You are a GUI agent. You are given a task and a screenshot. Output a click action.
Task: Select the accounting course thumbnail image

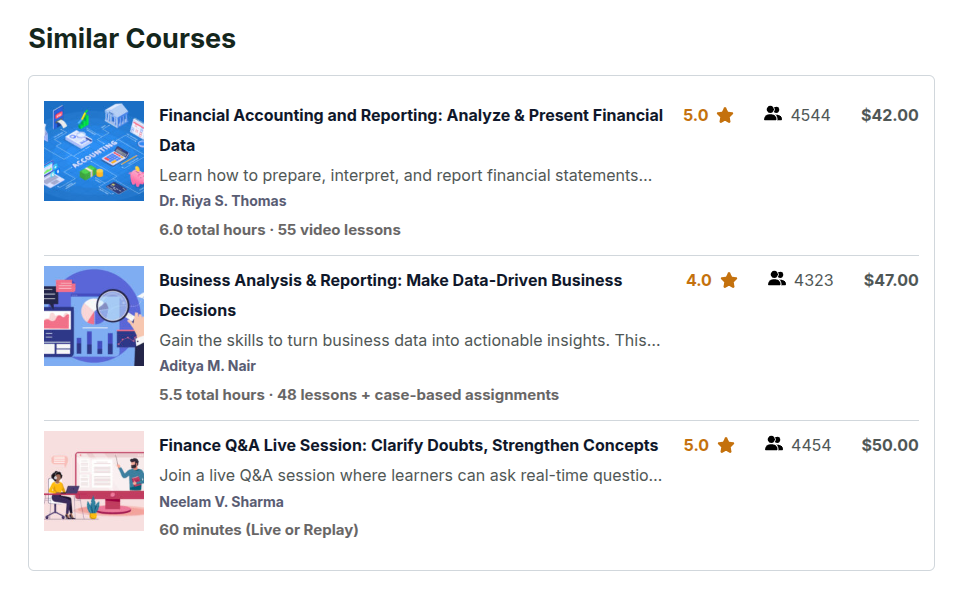[94, 151]
